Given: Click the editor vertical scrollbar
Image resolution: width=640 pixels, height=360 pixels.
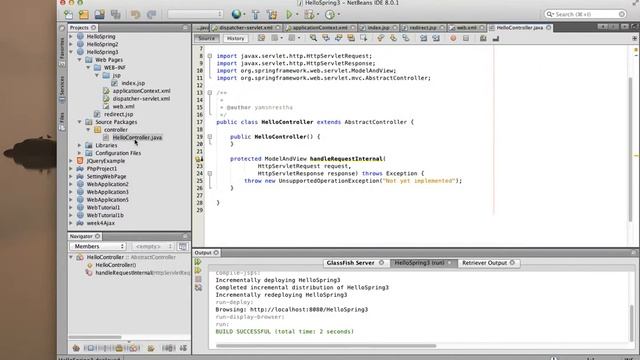Looking at the screenshot, I should (631, 149).
